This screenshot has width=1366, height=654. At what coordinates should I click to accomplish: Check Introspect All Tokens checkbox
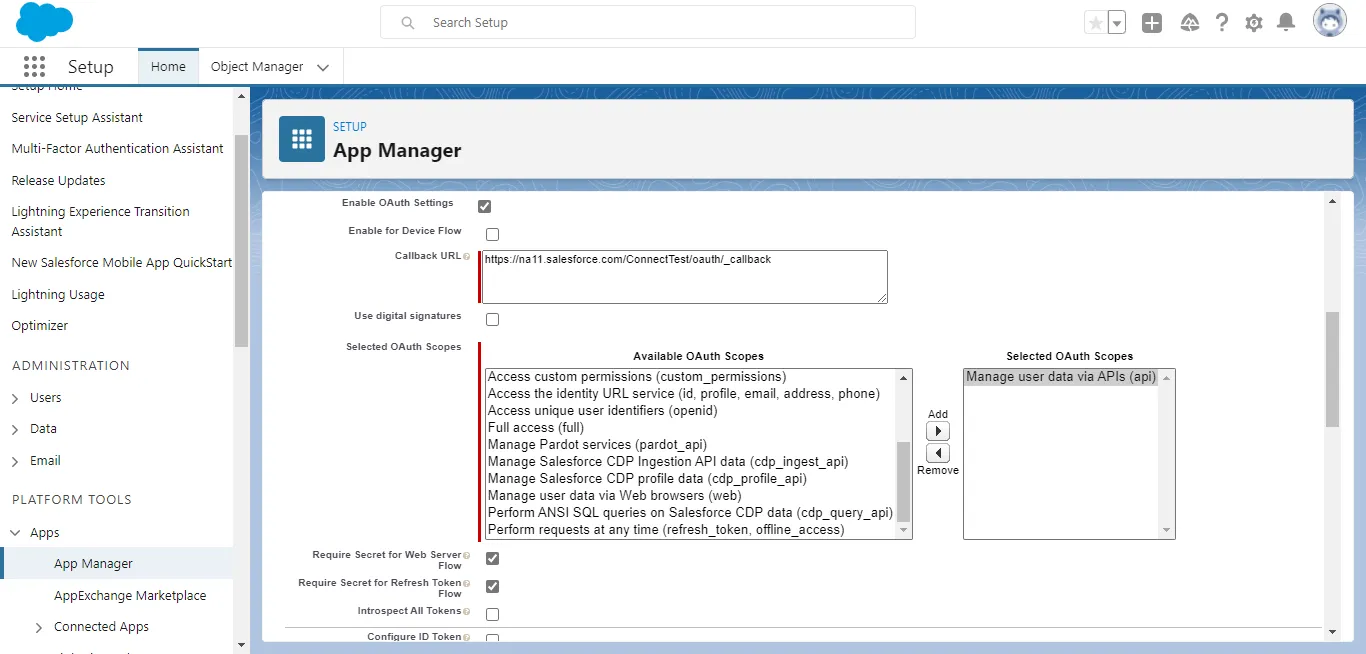pyautogui.click(x=493, y=615)
